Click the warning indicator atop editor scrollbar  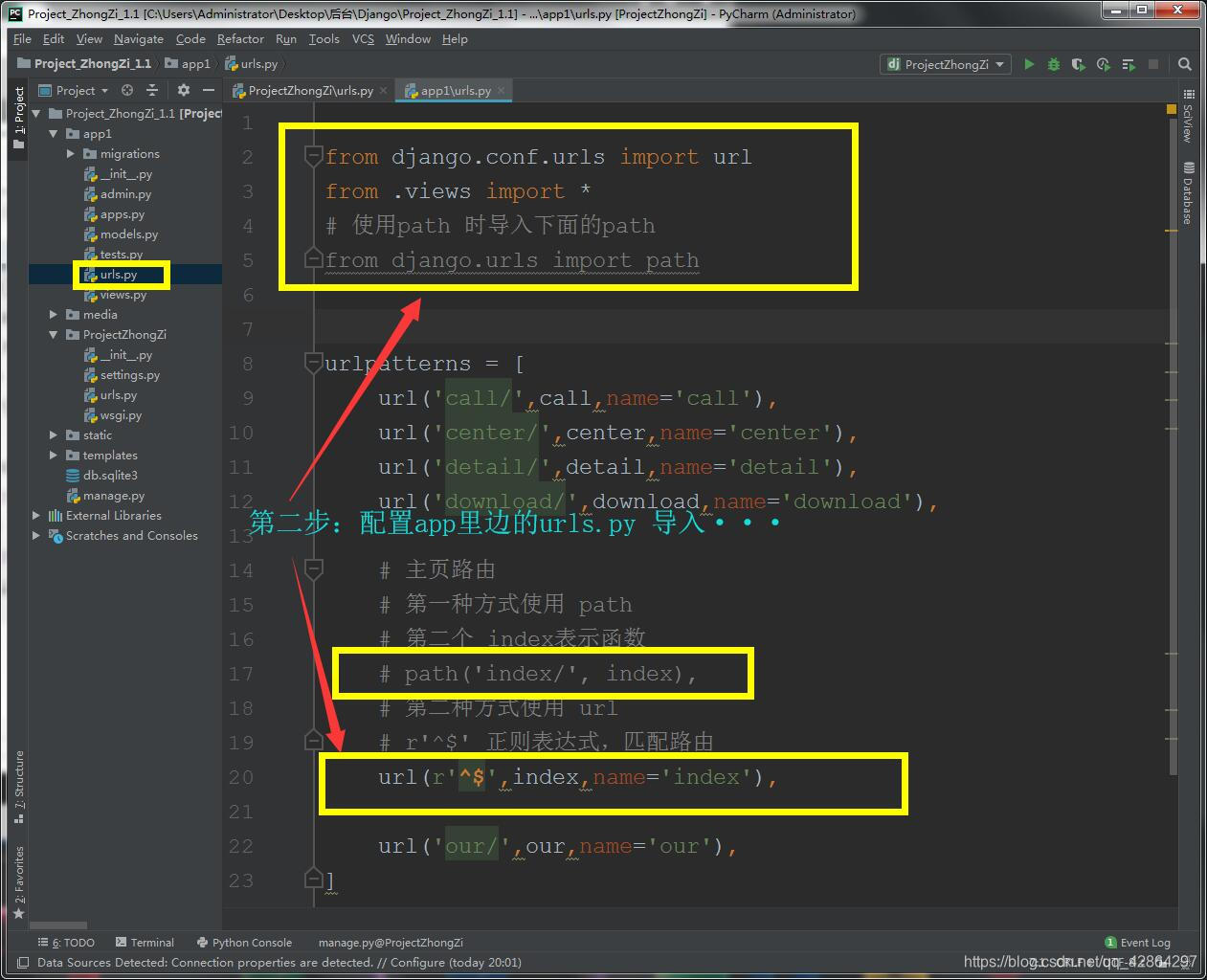pos(1172,109)
